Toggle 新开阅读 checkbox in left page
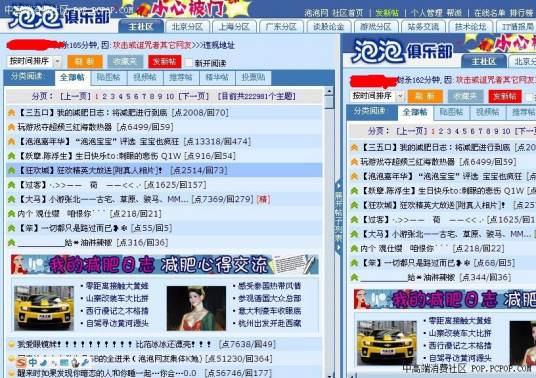The width and height of the screenshot is (536, 378). (x=189, y=62)
